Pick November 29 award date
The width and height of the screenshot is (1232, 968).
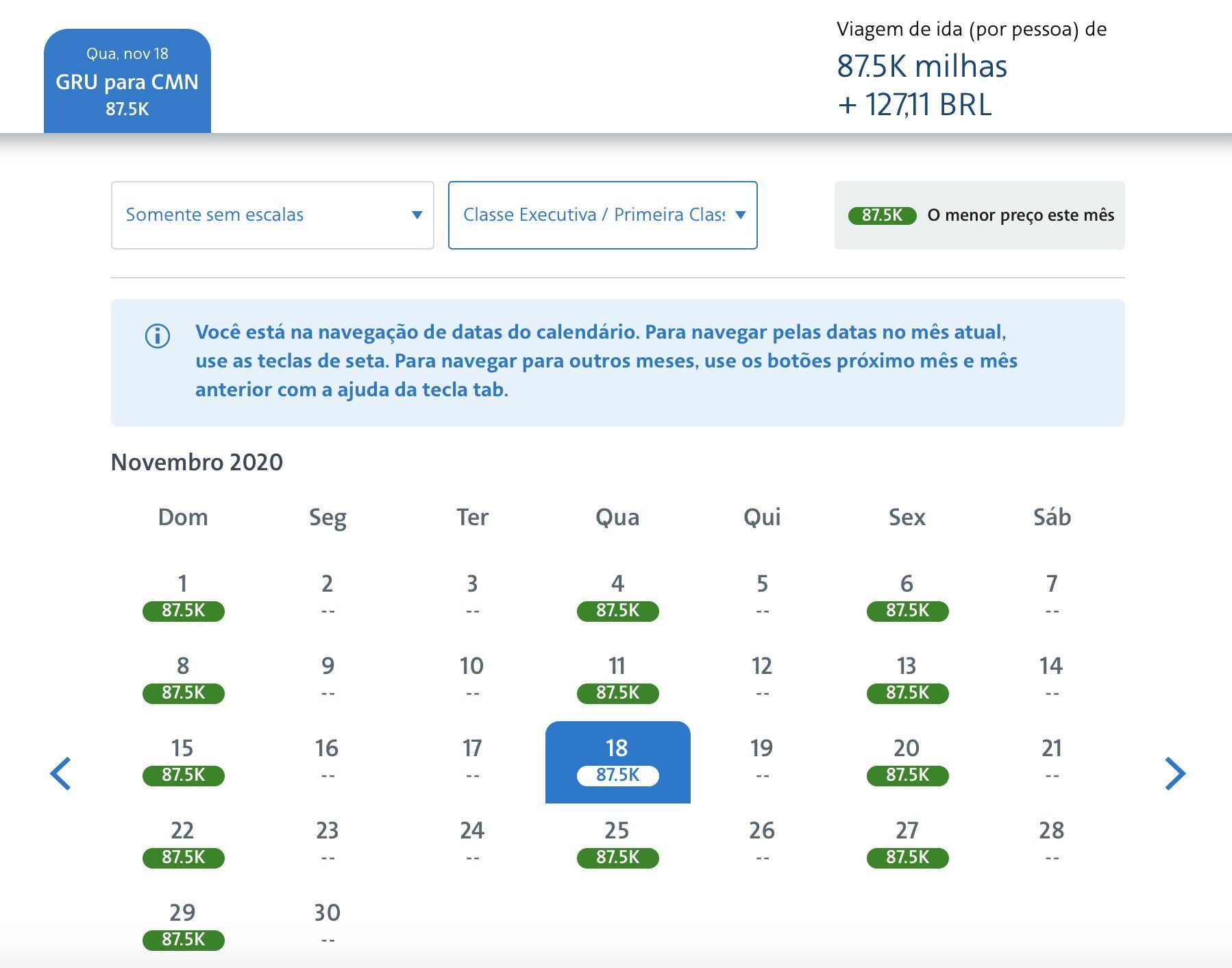pos(183,926)
